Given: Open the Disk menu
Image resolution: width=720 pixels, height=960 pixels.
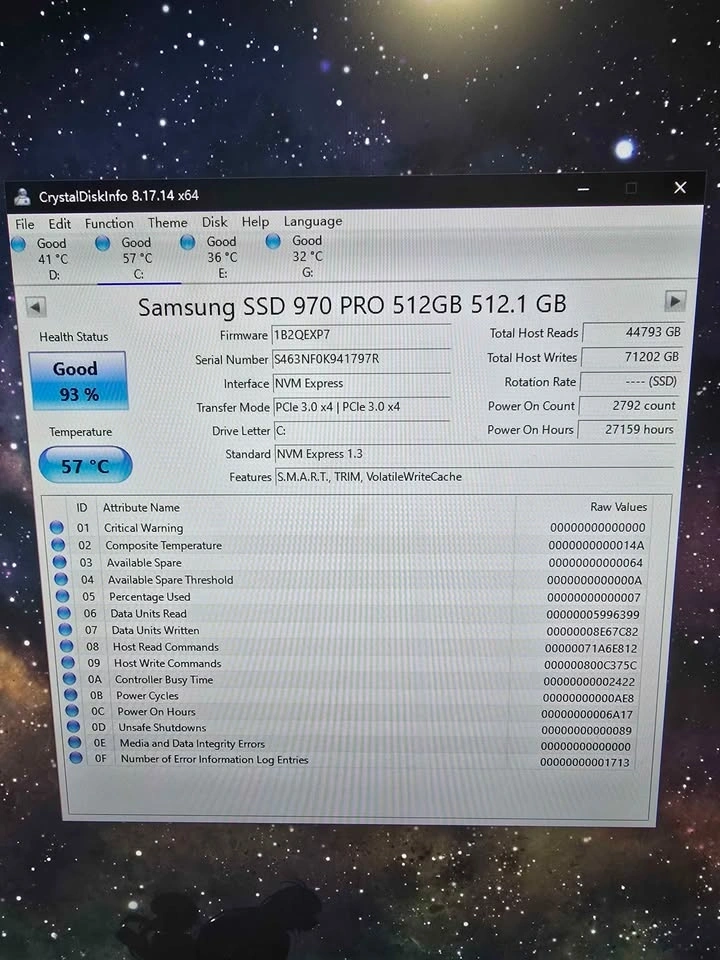Looking at the screenshot, I should pos(215,222).
